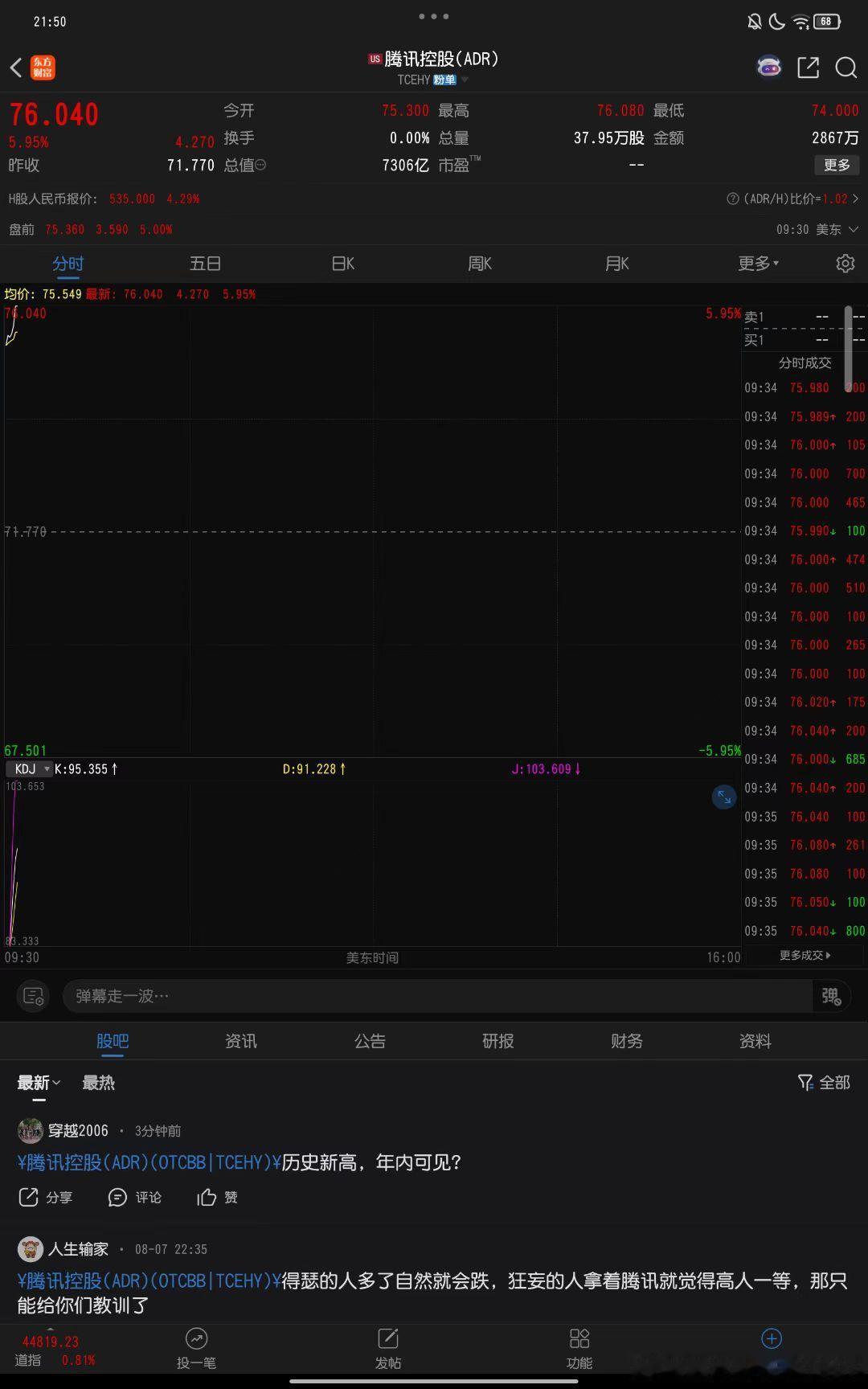The width and height of the screenshot is (868, 1389).
Task: Tap the 盘前 75.360 quote row
Action: tap(91, 229)
